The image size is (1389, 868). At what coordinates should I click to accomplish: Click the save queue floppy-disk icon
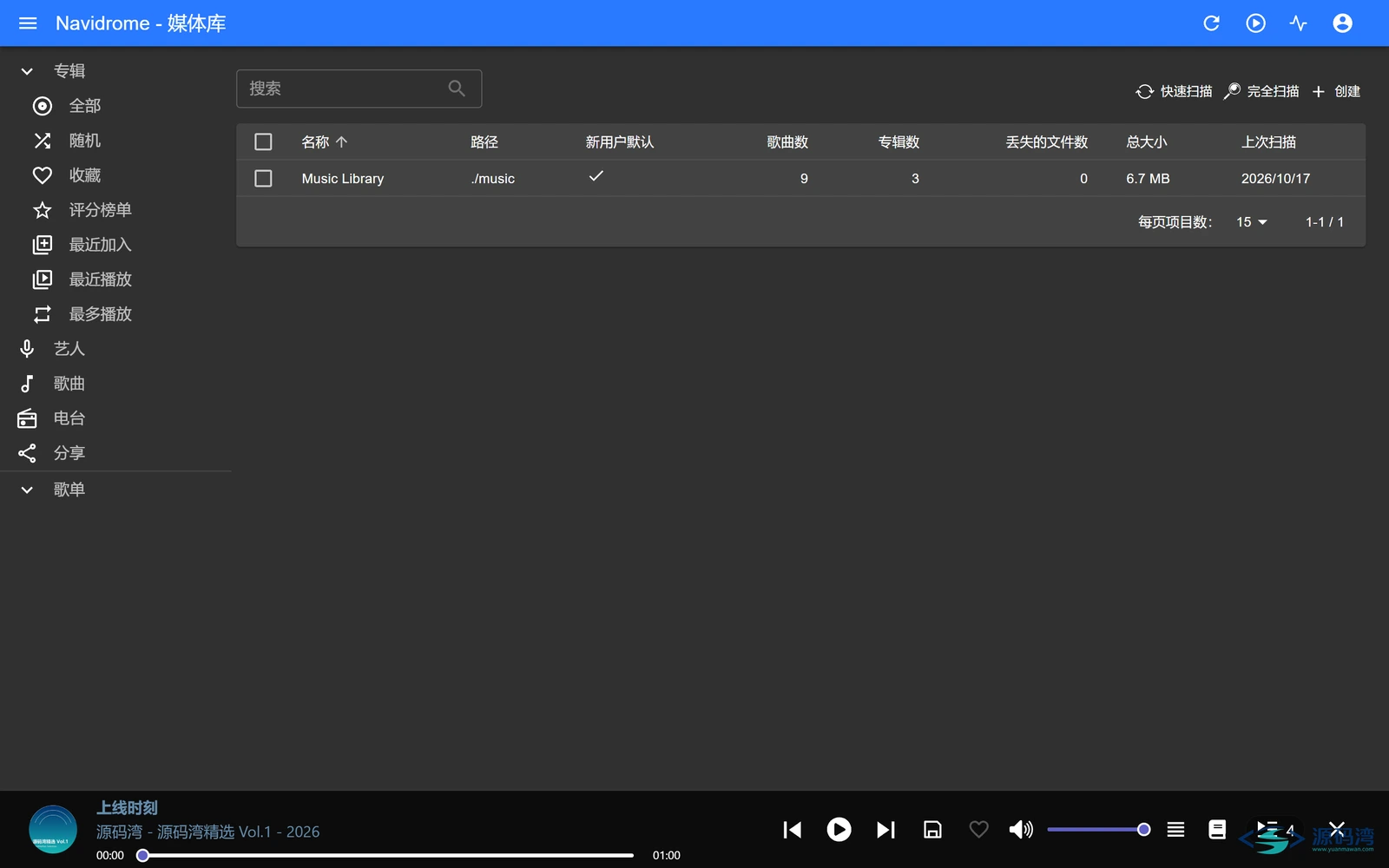coord(932,830)
